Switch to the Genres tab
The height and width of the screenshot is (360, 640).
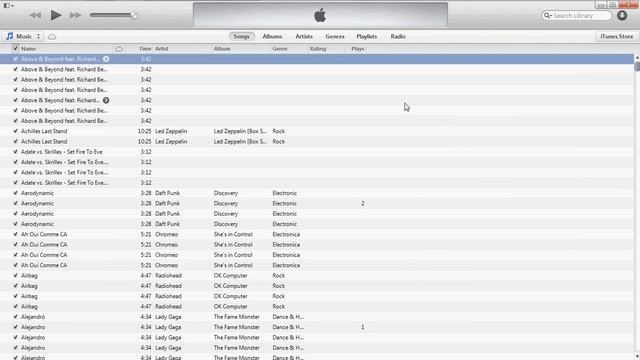335,36
